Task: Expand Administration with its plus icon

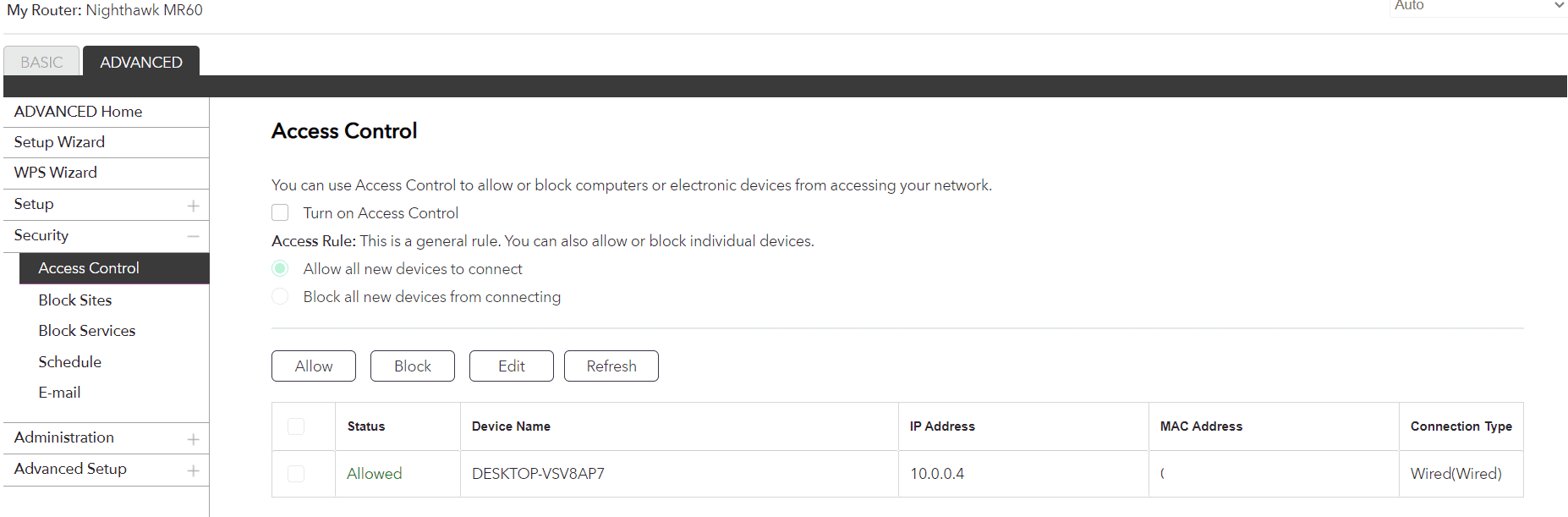Action: (193, 439)
